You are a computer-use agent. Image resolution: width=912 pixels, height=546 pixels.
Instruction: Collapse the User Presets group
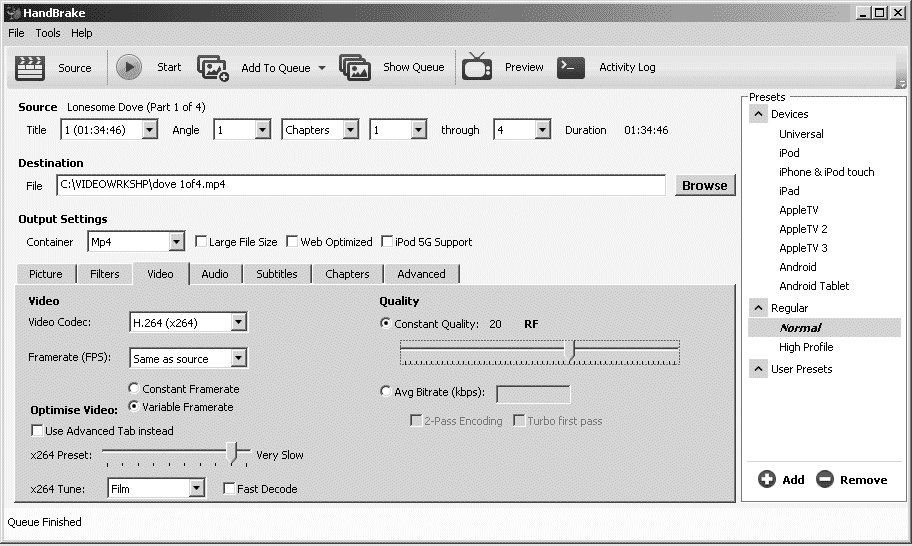tap(758, 369)
